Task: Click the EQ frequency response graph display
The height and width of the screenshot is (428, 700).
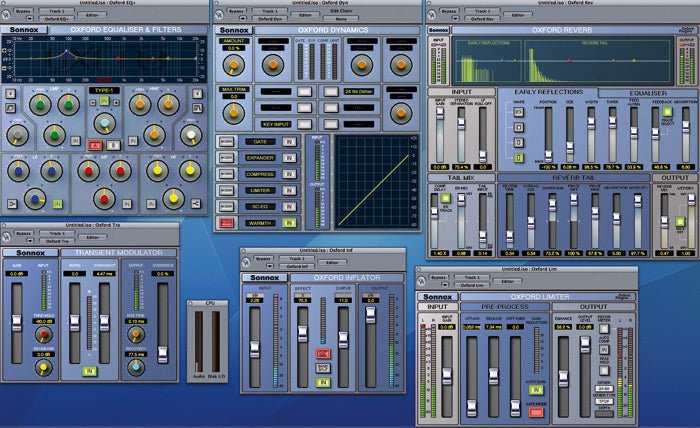Action: tap(104, 59)
